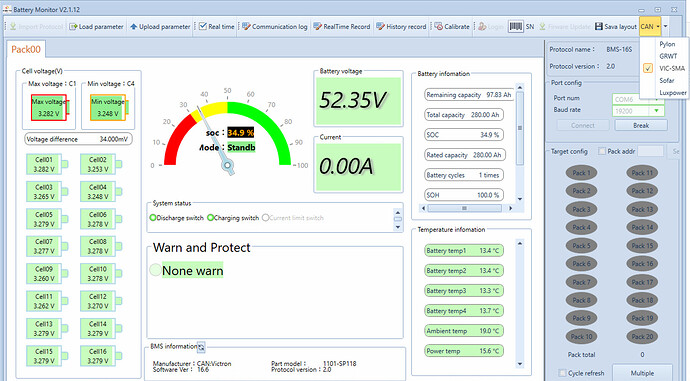Click the Current limit switch indicator

[x=265, y=218]
